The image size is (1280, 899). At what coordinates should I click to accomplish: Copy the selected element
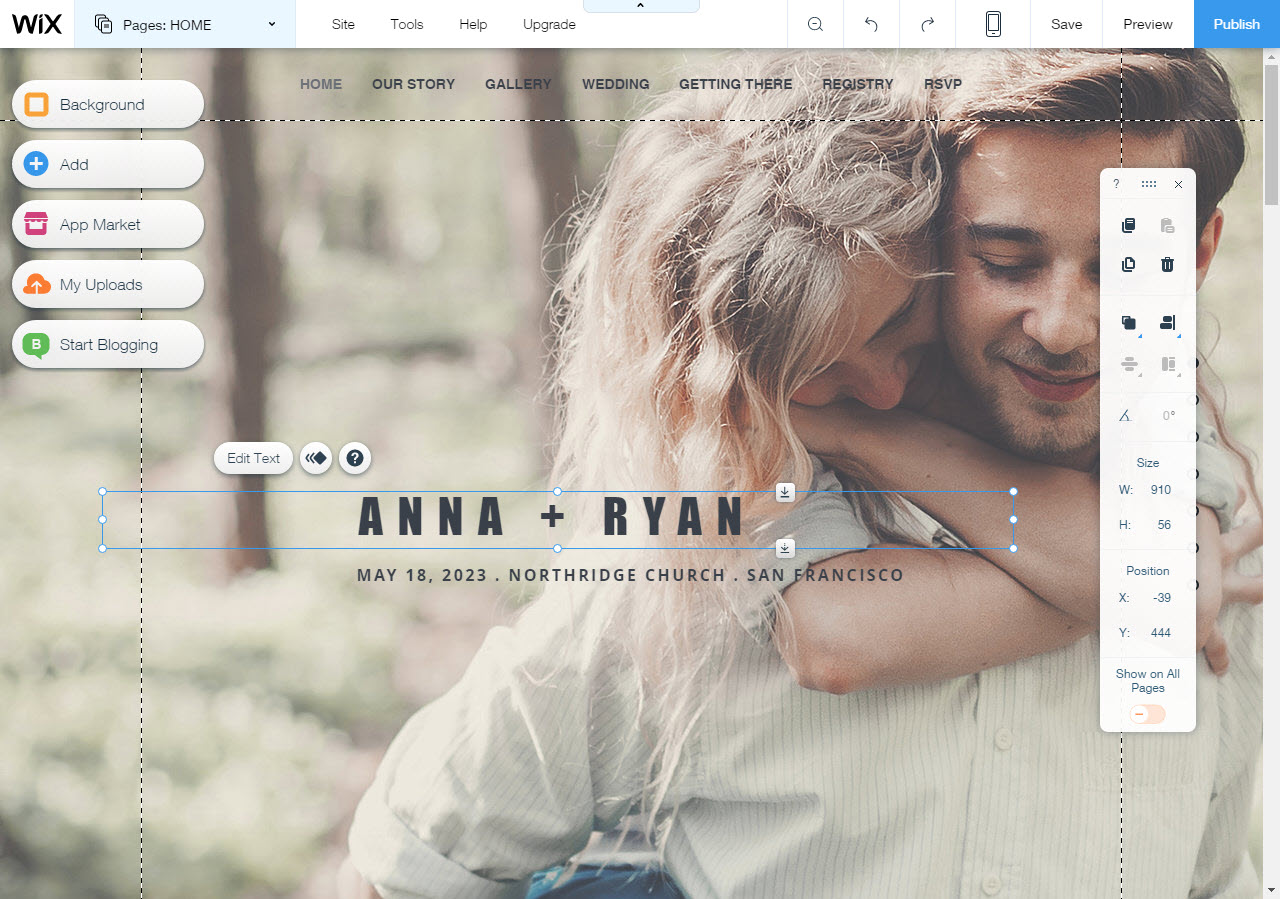tap(1128, 226)
